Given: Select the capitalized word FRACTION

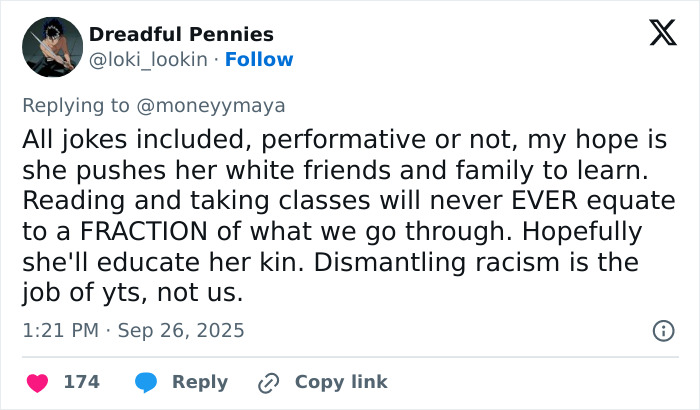Looking at the screenshot, I should 144,231.
